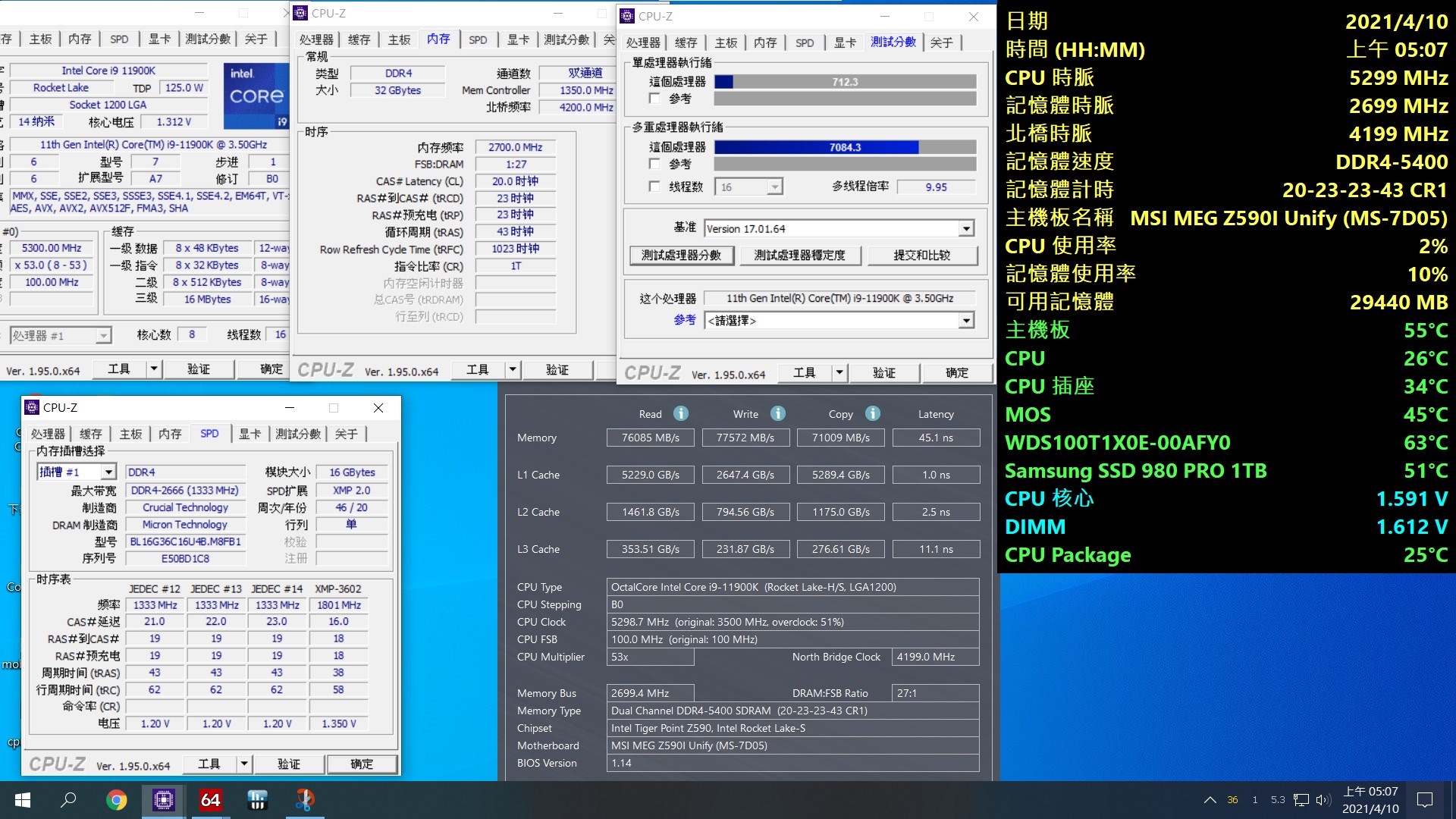Click the 5.3 tray sensor icon
The height and width of the screenshot is (819, 1456).
coord(1278,800)
